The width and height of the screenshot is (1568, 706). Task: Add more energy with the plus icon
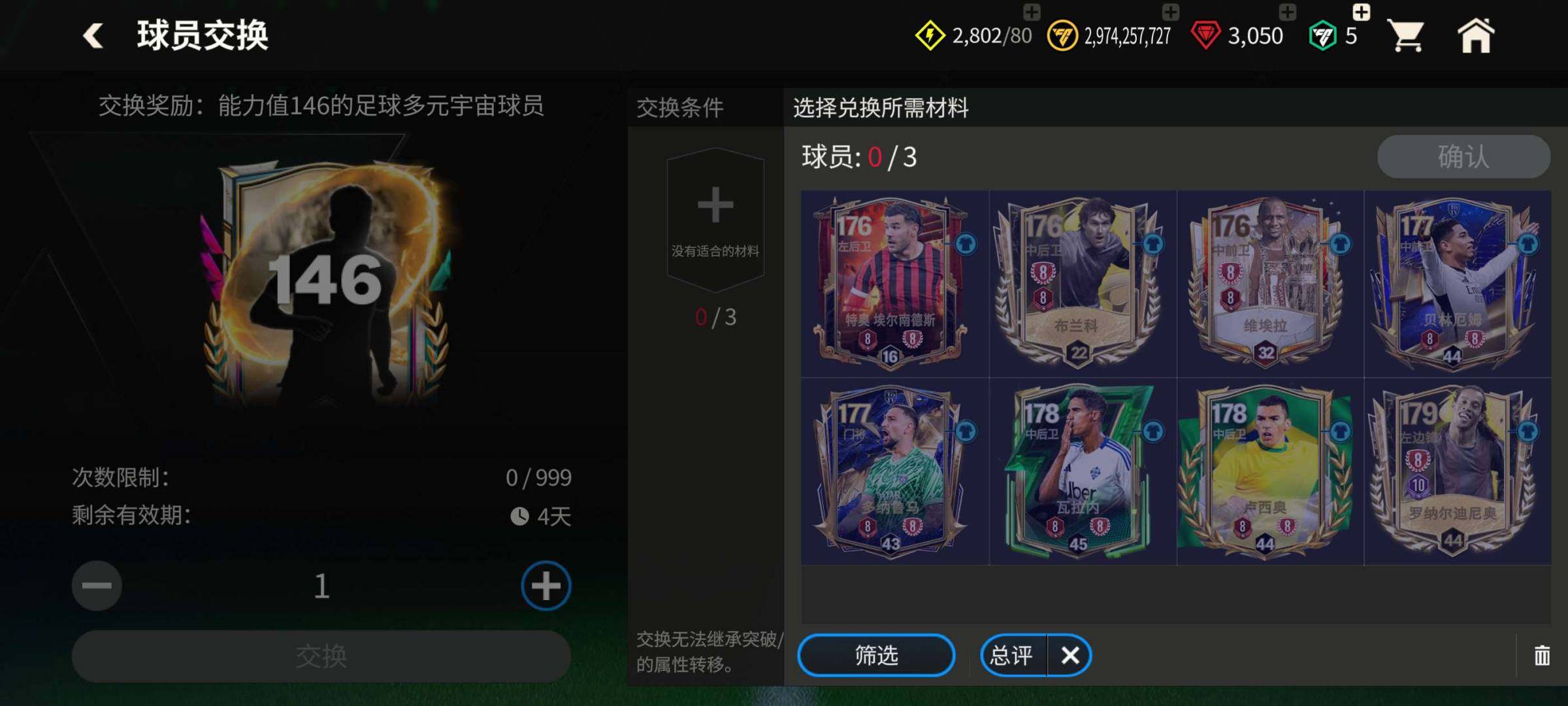[x=1032, y=12]
